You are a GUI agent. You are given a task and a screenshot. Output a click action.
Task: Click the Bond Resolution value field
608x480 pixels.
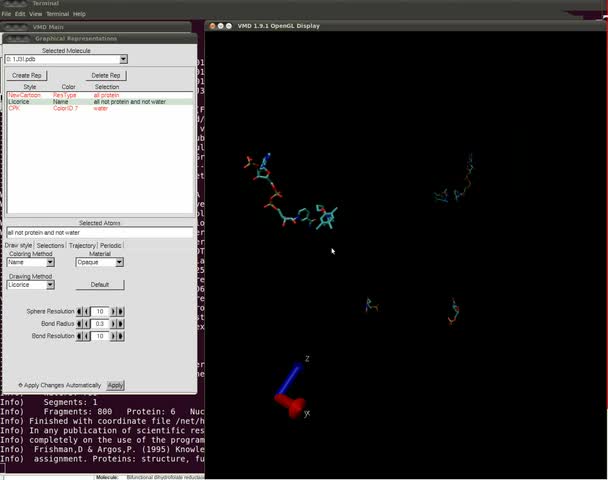point(100,336)
